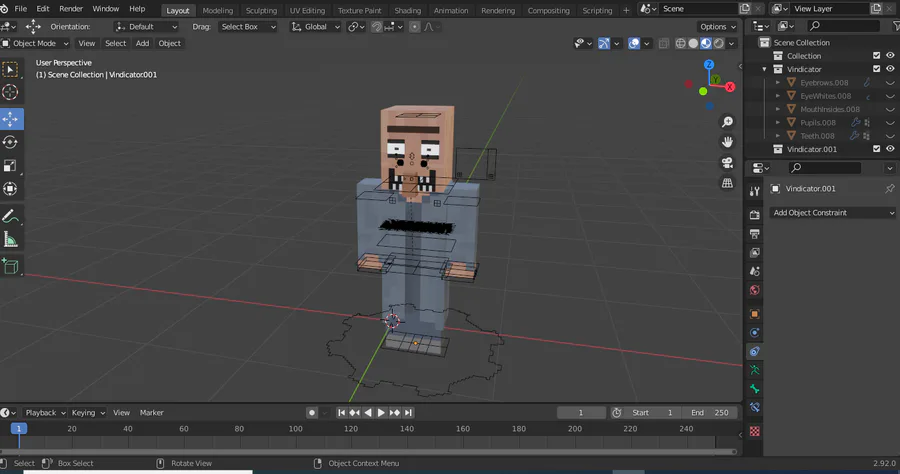The width and height of the screenshot is (900, 474).
Task: Select the Measure ruler tool
Action: click(10, 239)
